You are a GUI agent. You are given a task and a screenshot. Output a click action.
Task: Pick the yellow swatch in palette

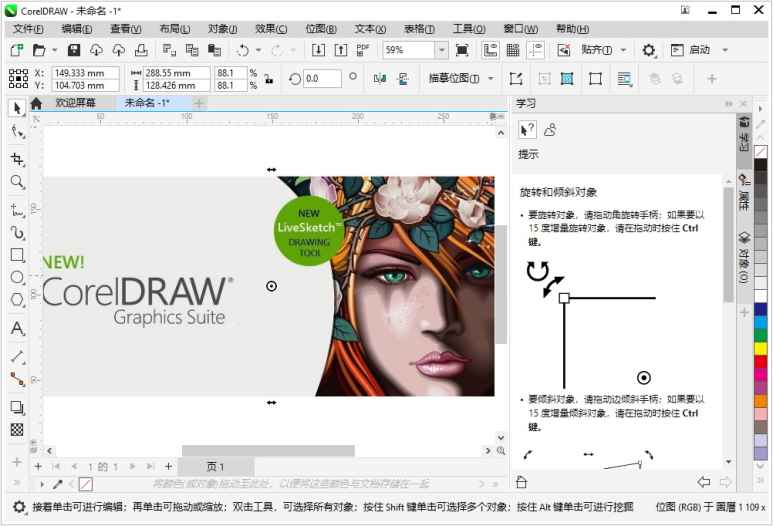tap(761, 347)
